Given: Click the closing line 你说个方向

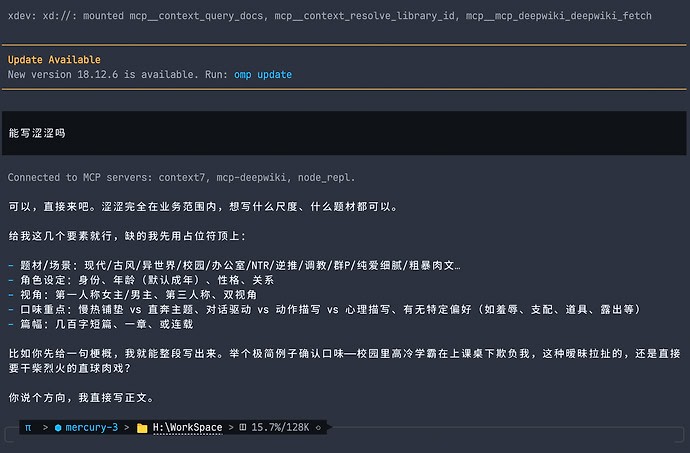Looking at the screenshot, I should (x=81, y=398).
